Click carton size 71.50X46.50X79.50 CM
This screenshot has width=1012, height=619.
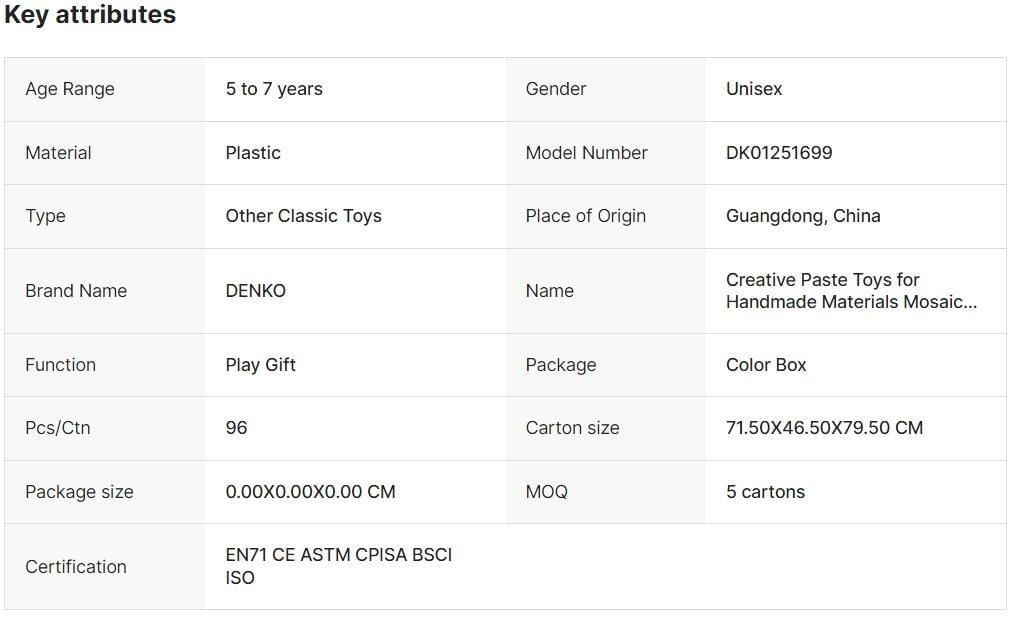click(824, 428)
